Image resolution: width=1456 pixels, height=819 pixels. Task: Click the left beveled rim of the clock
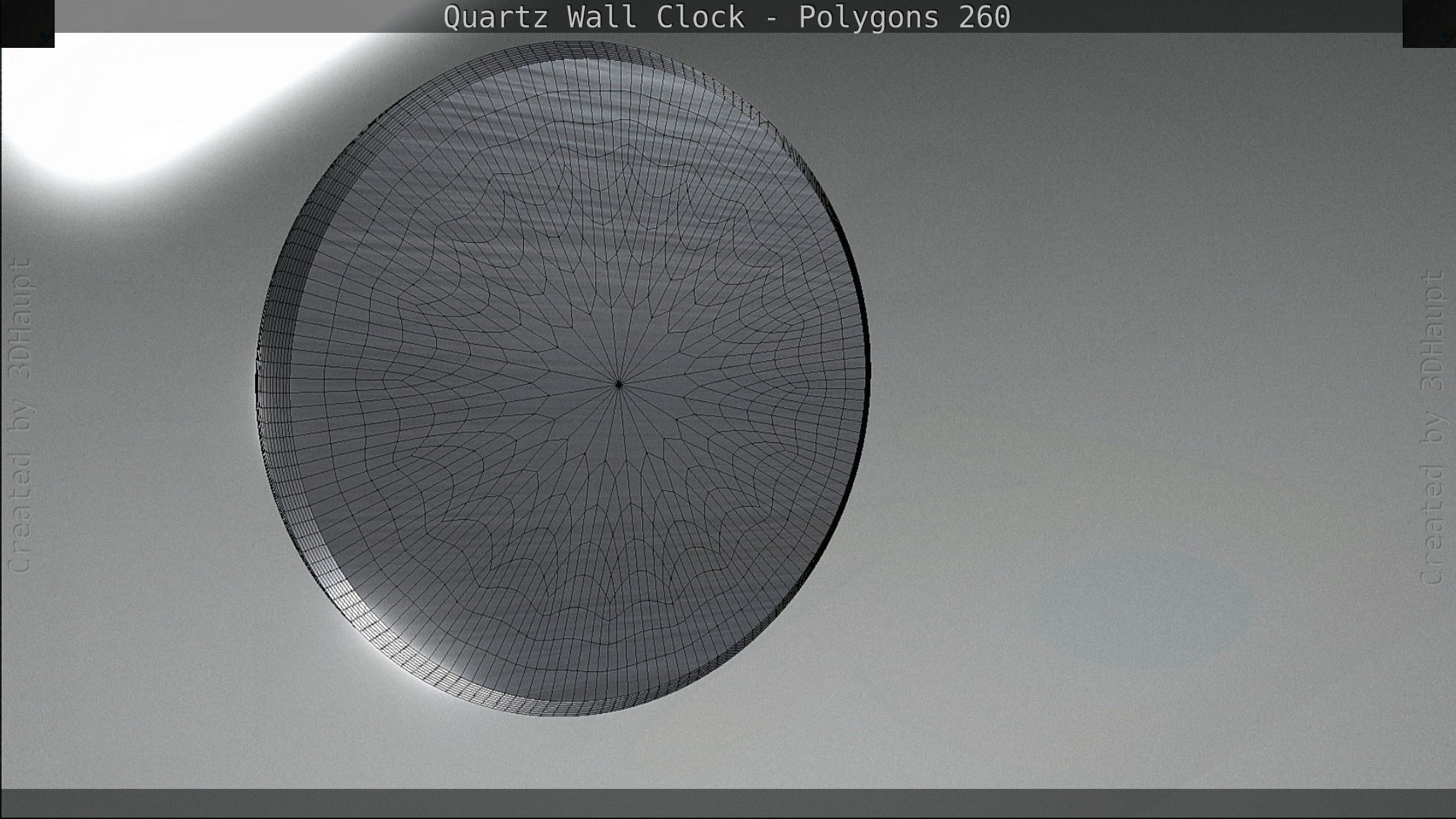pos(273,383)
